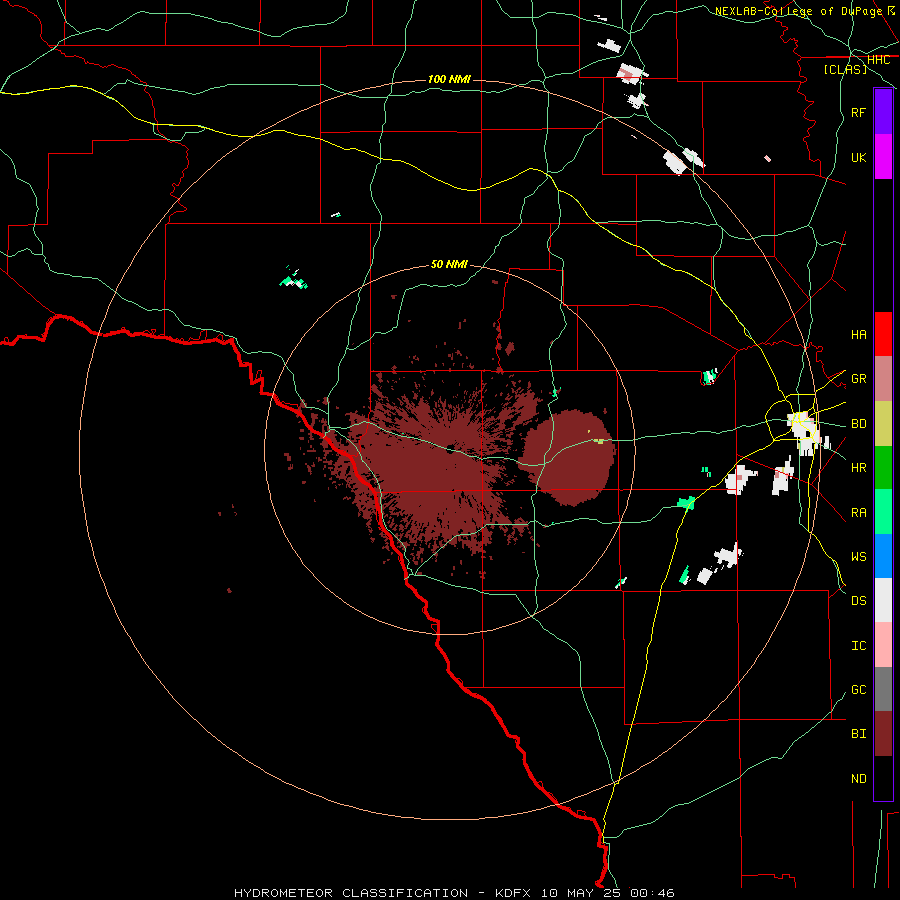Click the WS legend label
This screenshot has height=900, width=900.
(858, 557)
